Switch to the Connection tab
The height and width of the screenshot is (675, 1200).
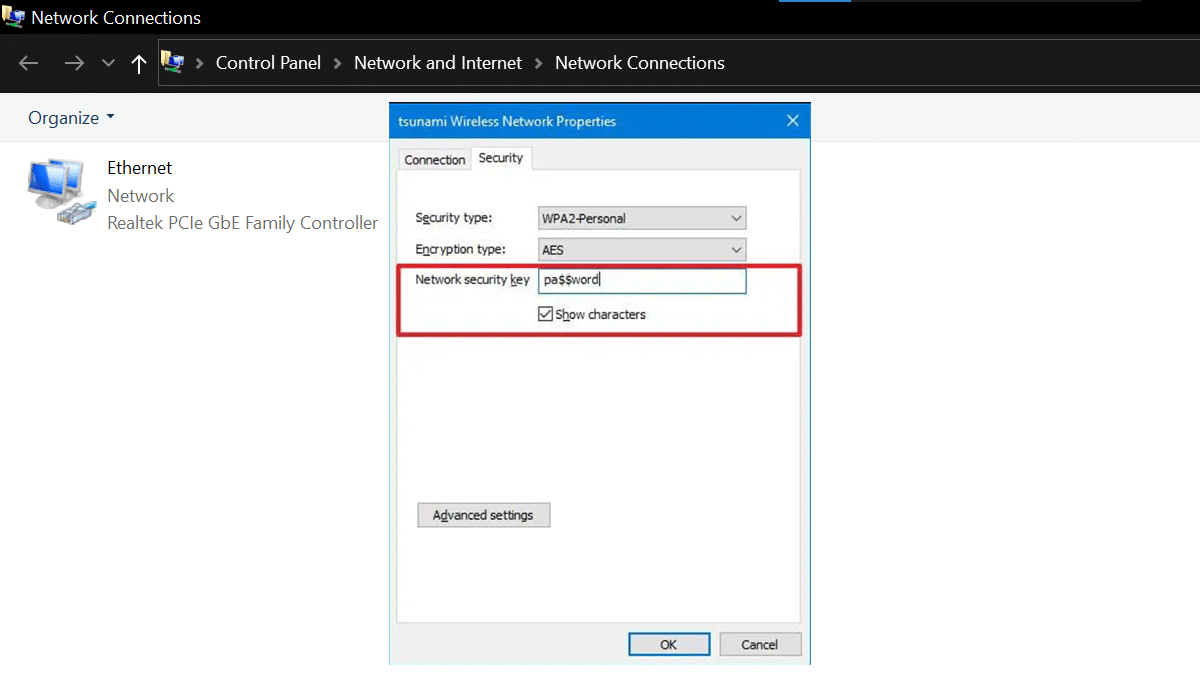click(x=435, y=160)
